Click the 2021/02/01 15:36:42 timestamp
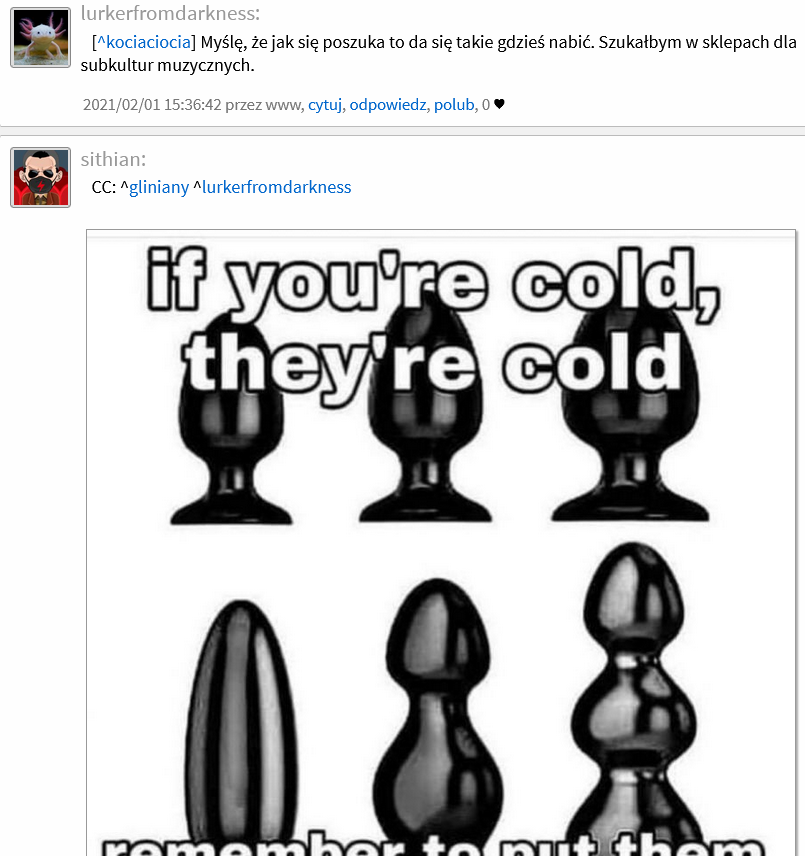Screen dimensions: 805x856 tap(152, 104)
